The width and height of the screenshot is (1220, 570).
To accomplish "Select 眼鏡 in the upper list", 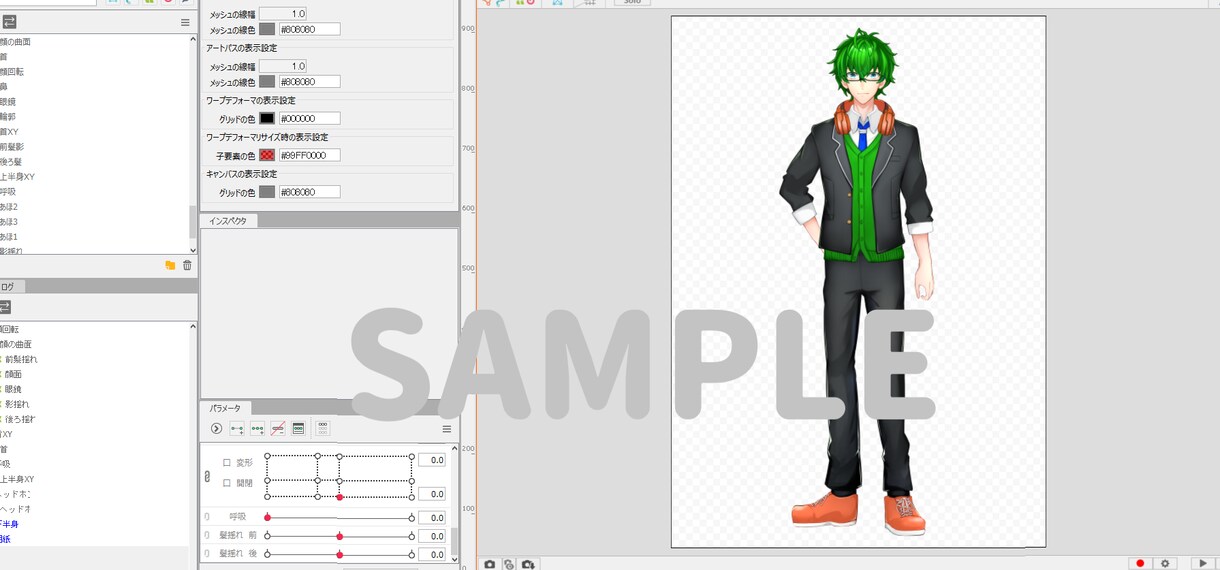I will pyautogui.click(x=8, y=102).
